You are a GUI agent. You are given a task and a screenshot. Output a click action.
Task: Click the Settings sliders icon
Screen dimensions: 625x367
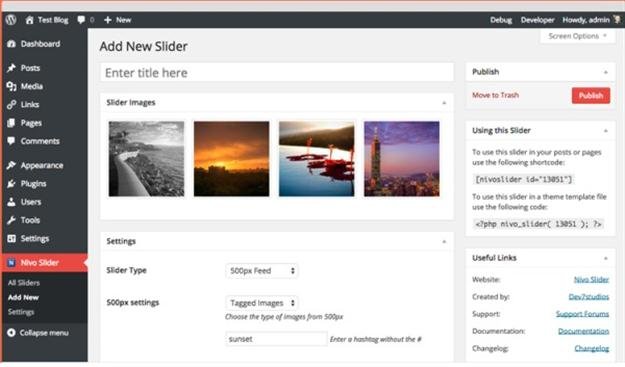click(11, 238)
